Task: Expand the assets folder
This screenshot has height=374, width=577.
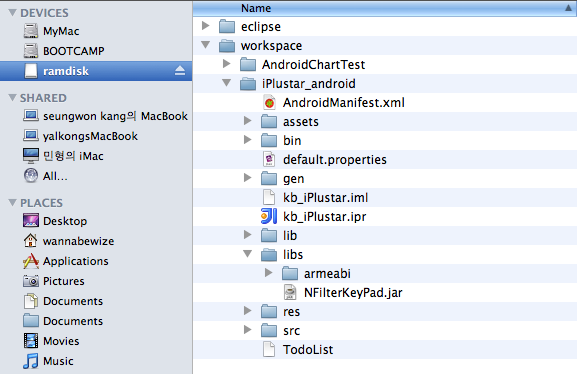Action: [x=248, y=121]
